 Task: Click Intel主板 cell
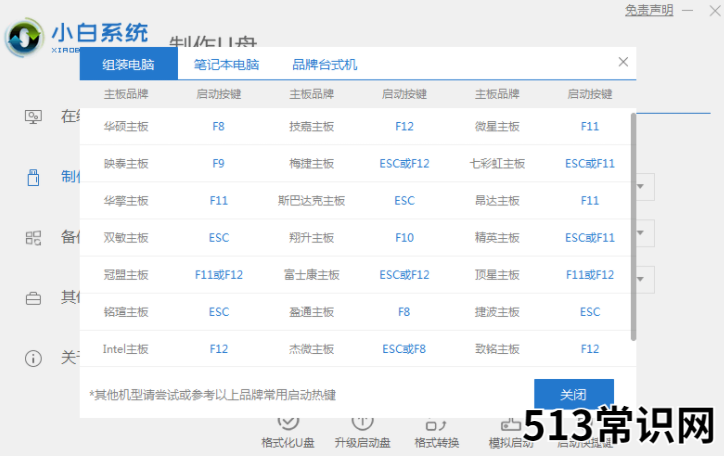[126, 349]
